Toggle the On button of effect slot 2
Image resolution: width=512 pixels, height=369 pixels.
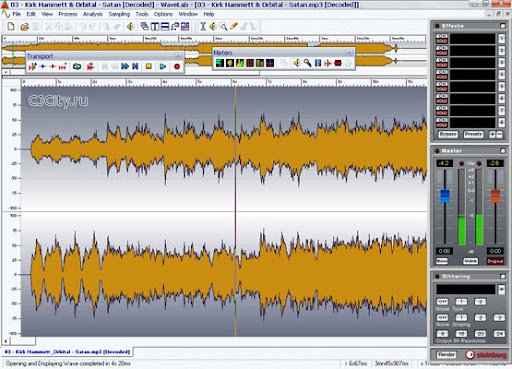[x=442, y=48]
